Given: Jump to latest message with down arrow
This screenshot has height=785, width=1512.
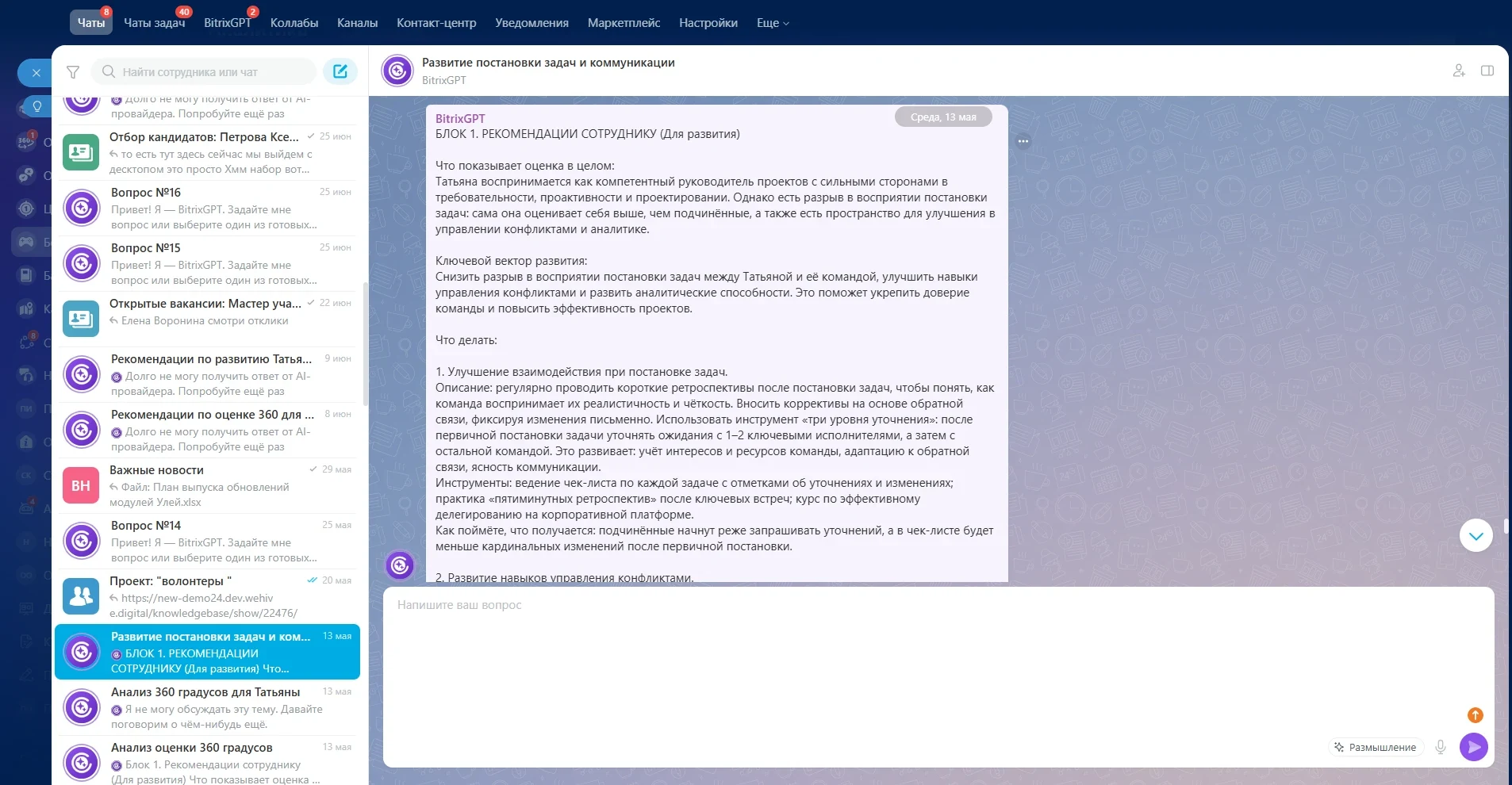Looking at the screenshot, I should click(1476, 536).
